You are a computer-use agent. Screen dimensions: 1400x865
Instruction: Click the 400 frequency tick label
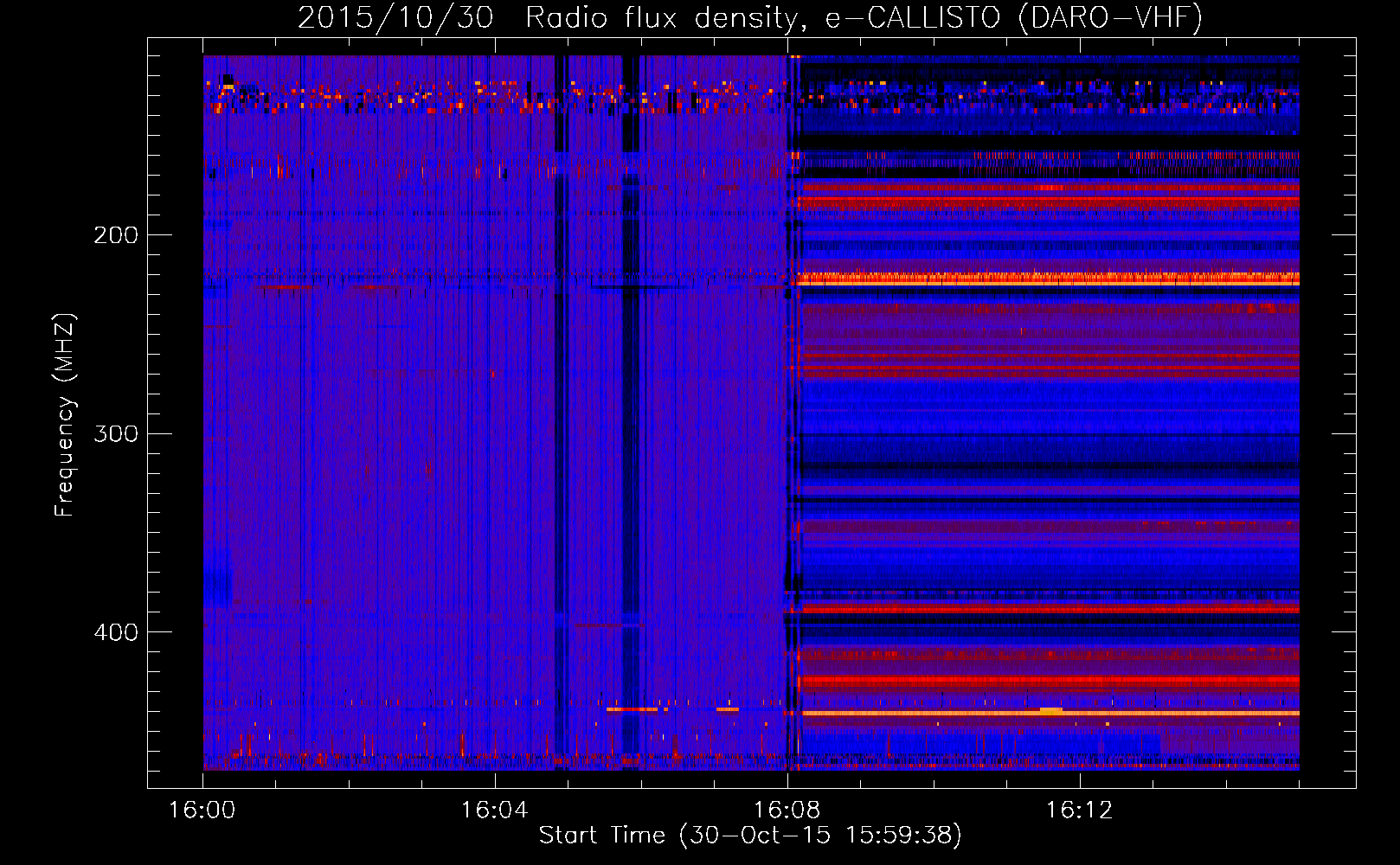pyautogui.click(x=116, y=632)
